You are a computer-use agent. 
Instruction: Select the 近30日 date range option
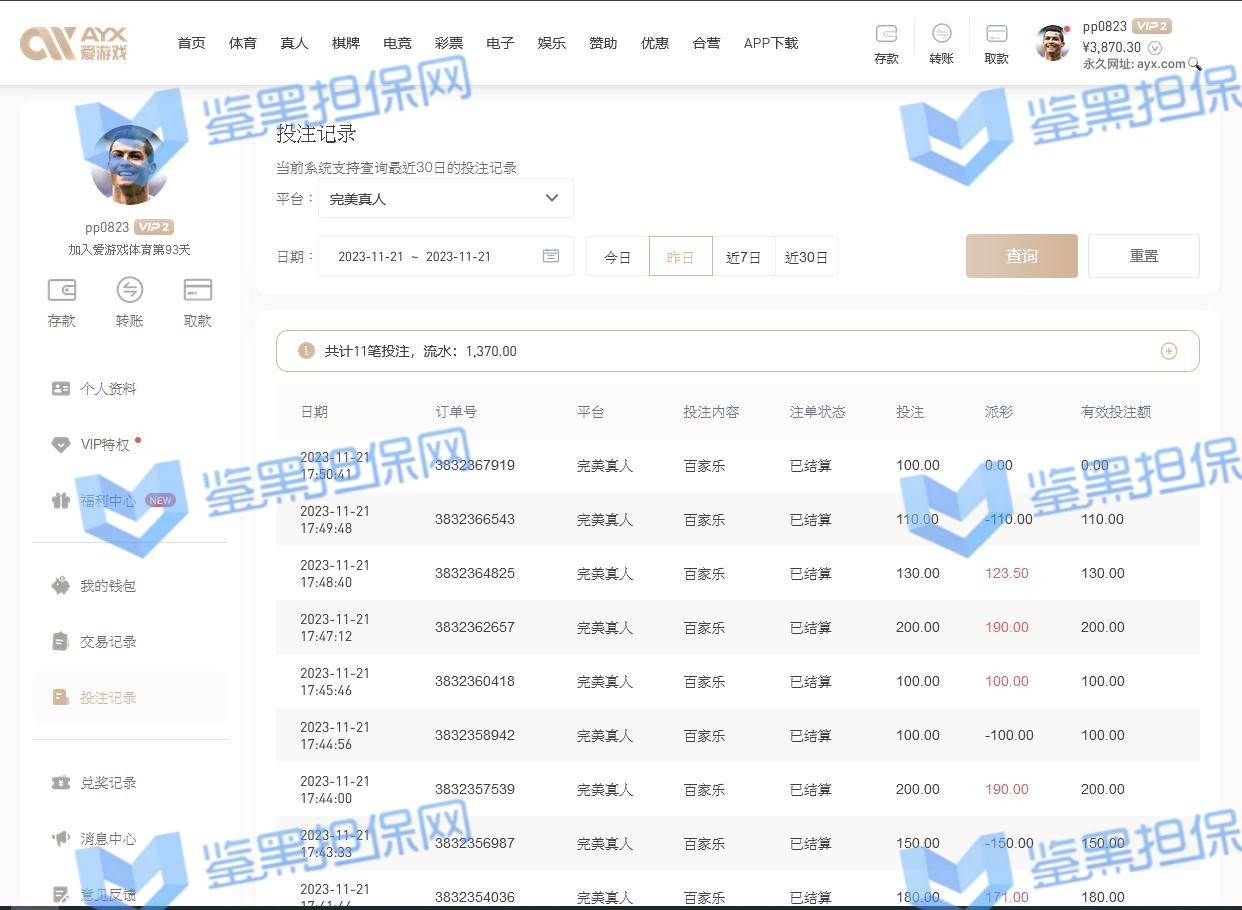(806, 257)
